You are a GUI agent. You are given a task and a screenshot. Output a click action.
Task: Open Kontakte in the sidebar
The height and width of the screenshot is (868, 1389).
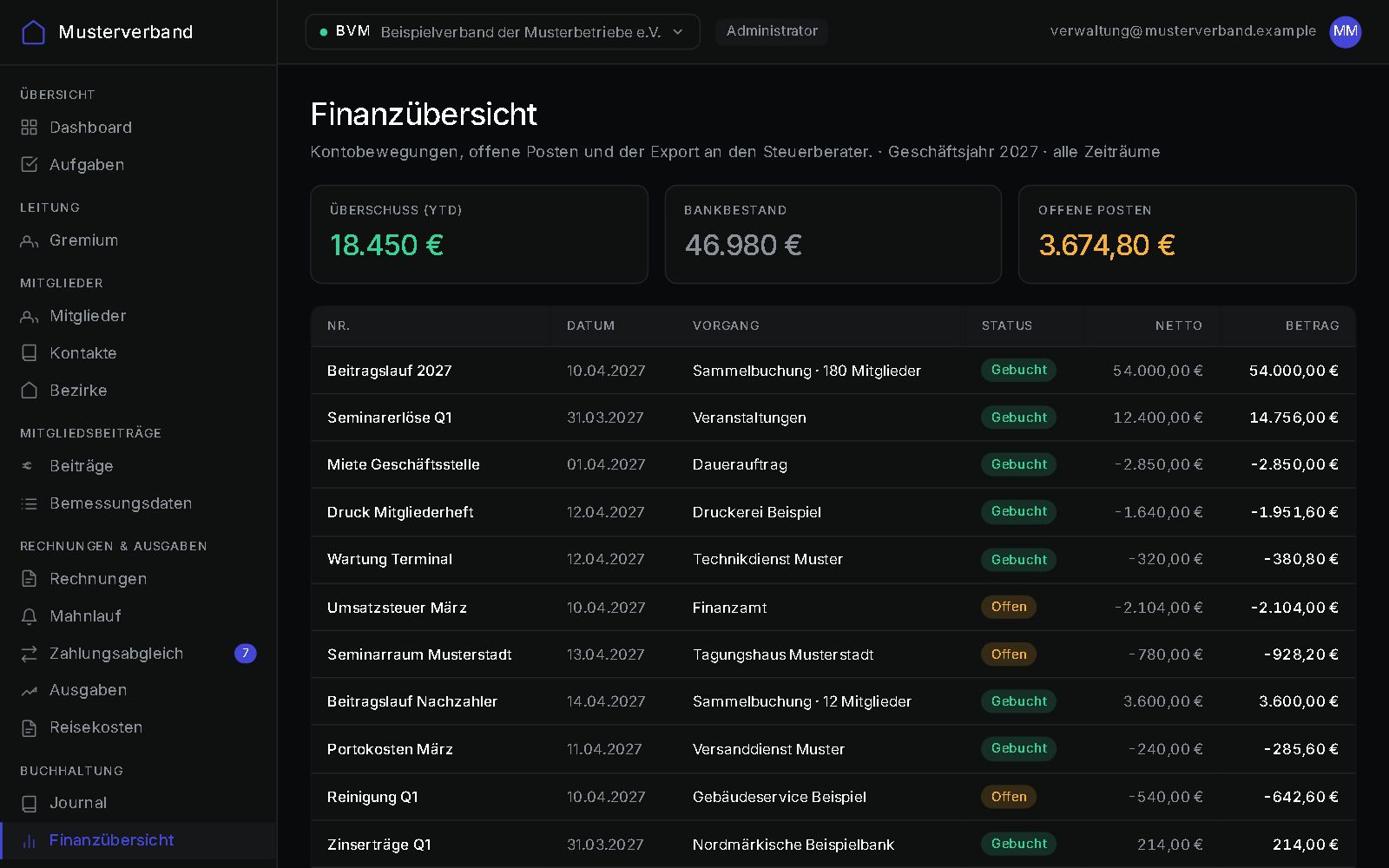coord(139,353)
